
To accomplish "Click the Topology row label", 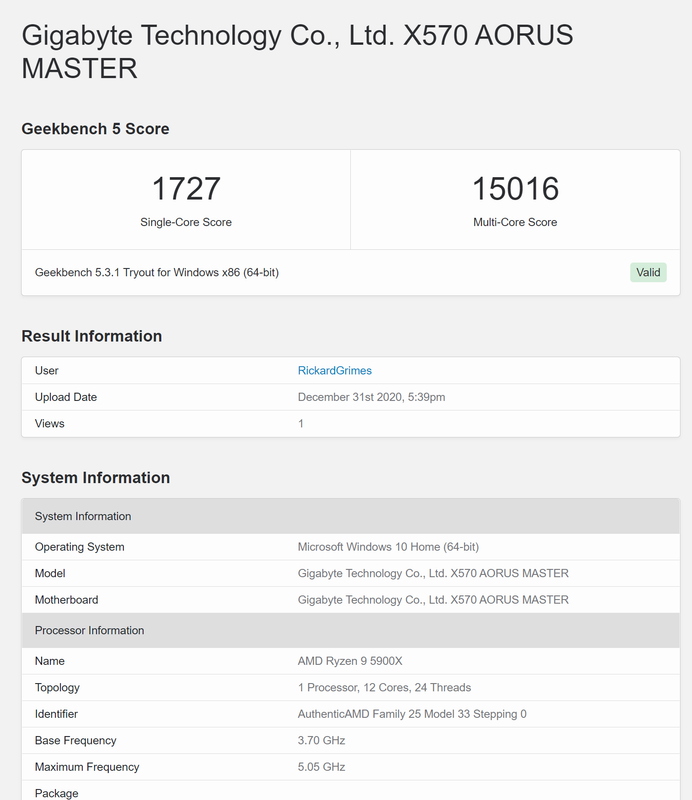I will point(57,688).
